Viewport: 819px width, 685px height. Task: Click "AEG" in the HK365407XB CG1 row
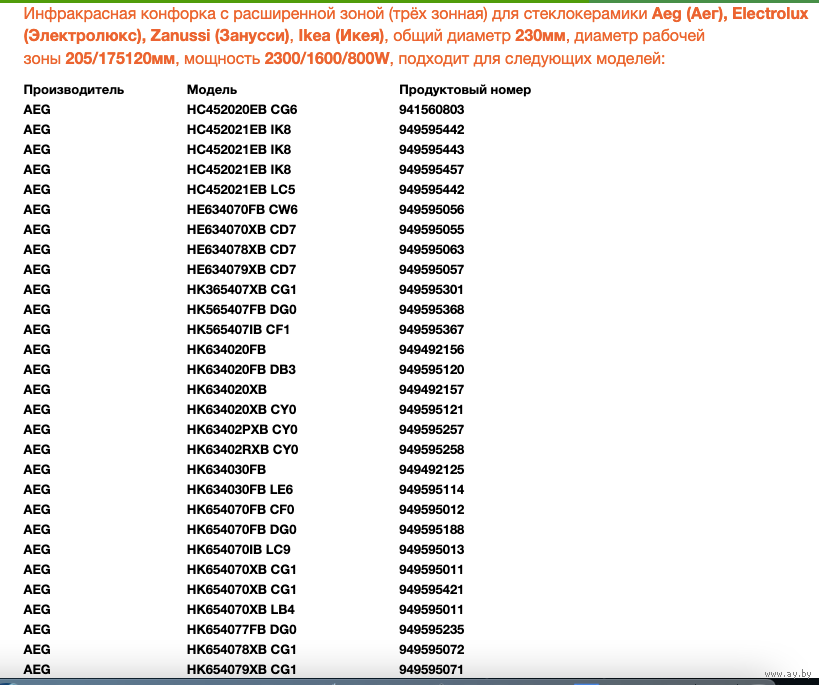pos(37,289)
